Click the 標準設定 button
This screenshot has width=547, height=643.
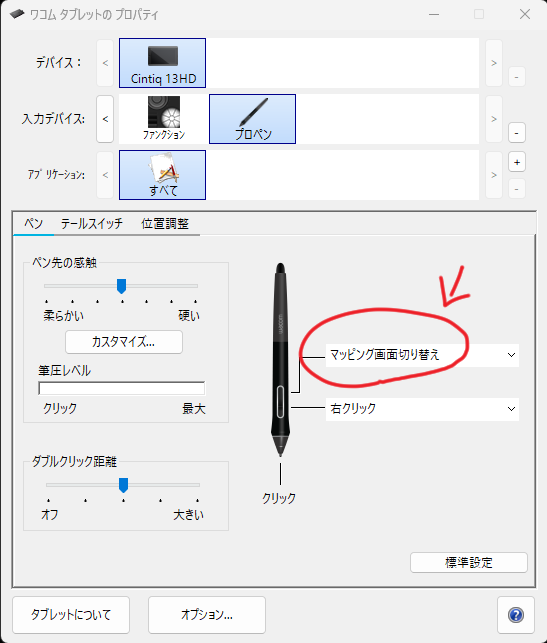pos(469,562)
